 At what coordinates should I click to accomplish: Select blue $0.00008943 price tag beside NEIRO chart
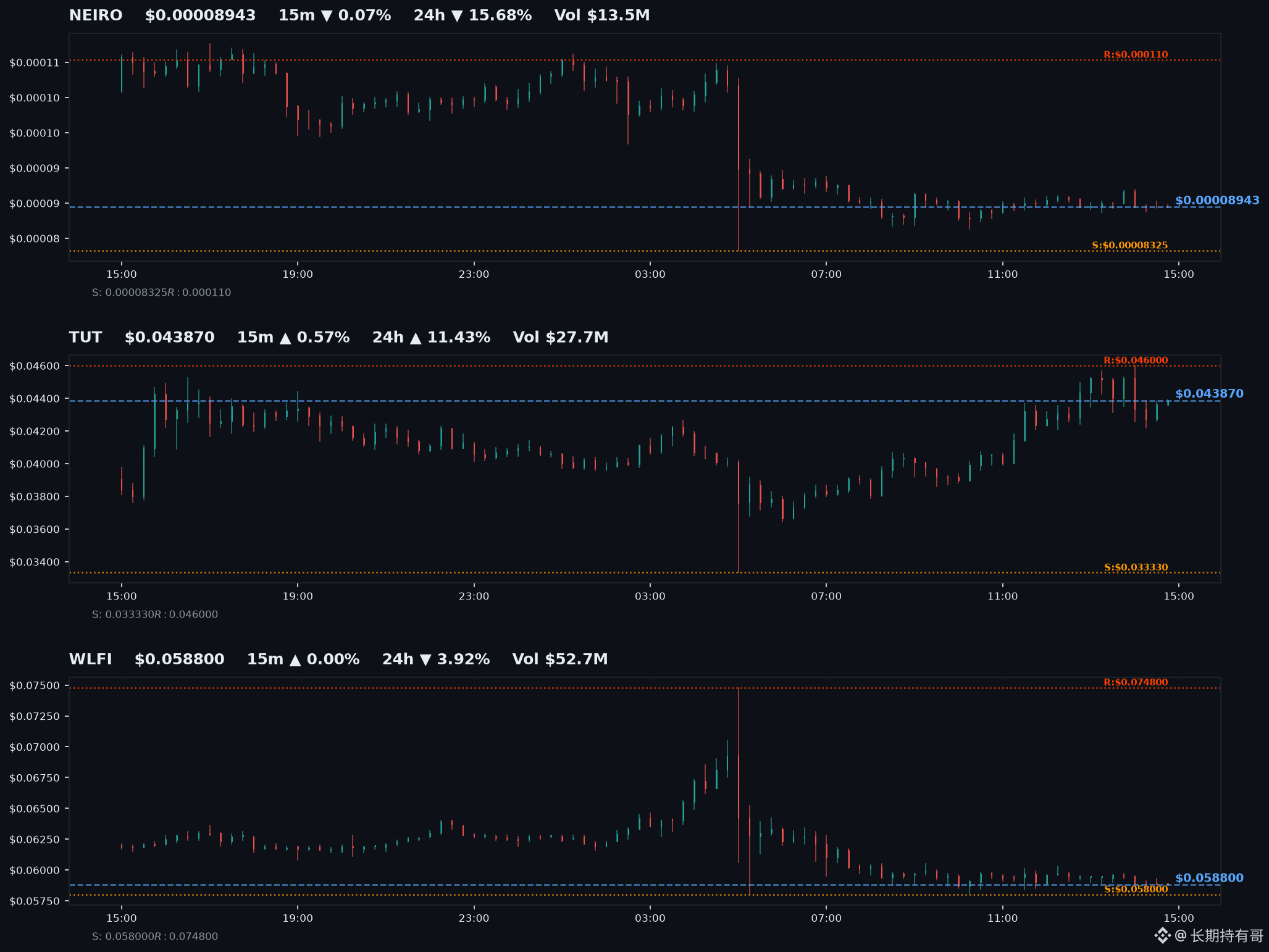point(1217,201)
